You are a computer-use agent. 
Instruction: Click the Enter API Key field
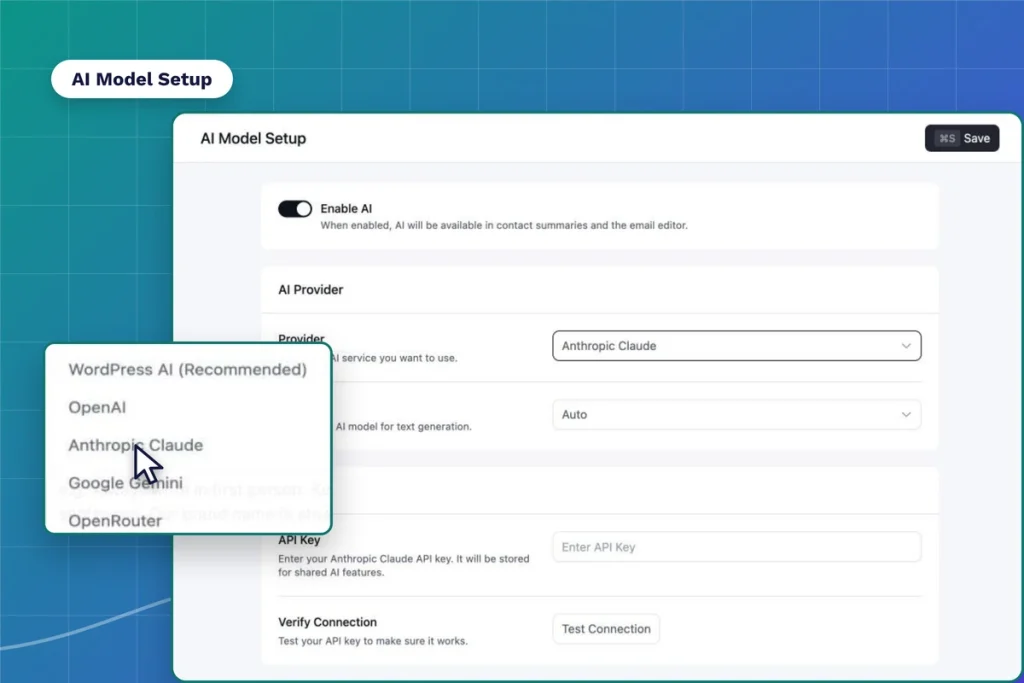pos(737,547)
